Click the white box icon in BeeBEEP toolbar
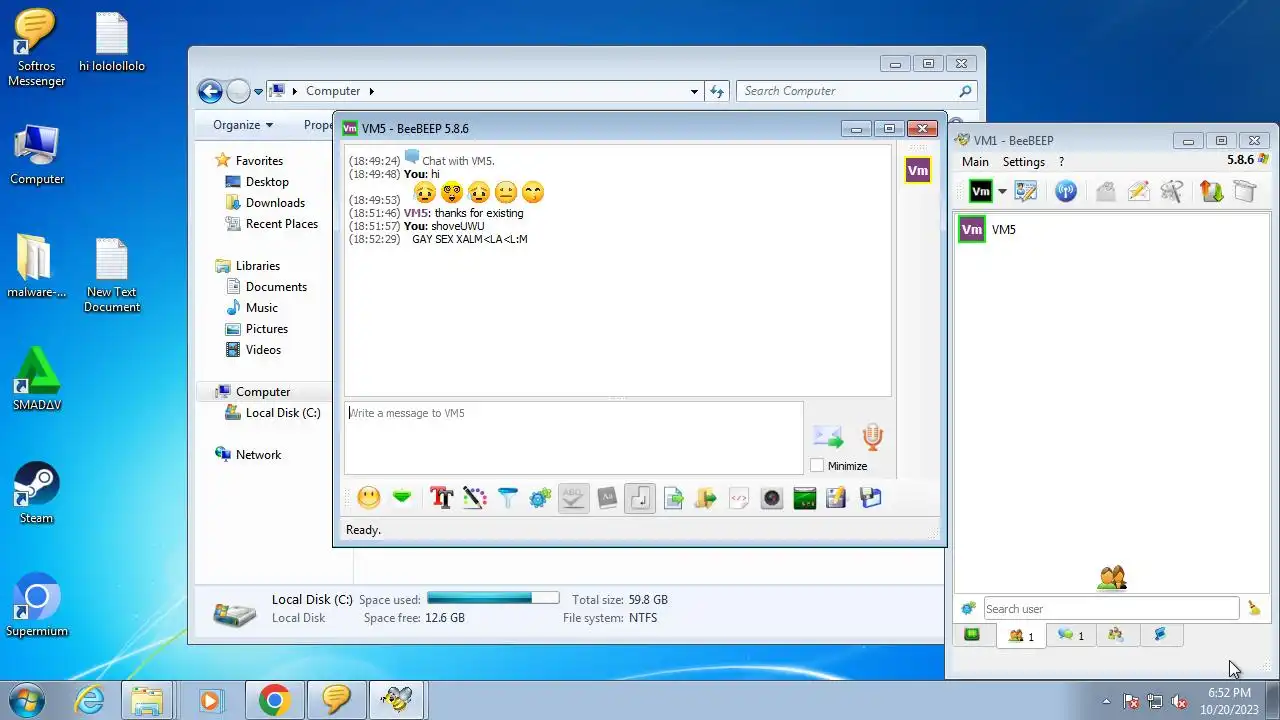This screenshot has height=720, width=1280. [x=1244, y=191]
